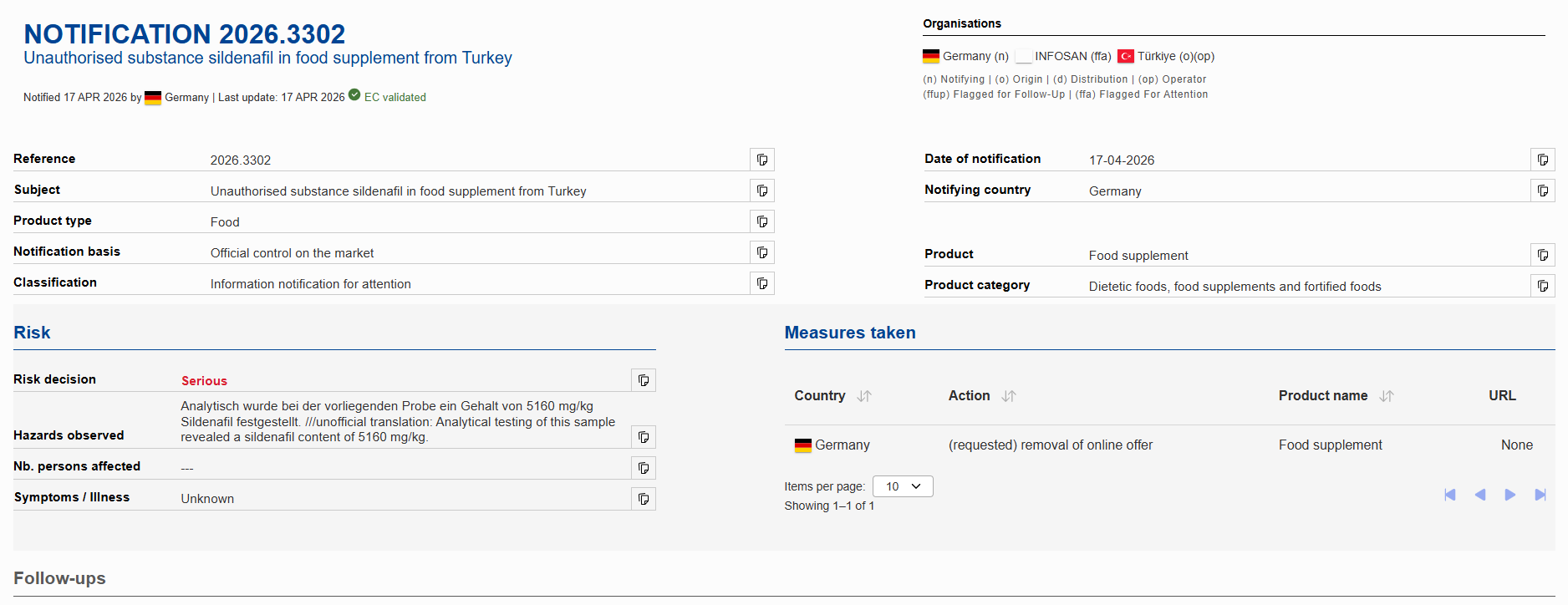This screenshot has height=605, width=1568.
Task: Sort measures table by Action
Action: click(1009, 396)
